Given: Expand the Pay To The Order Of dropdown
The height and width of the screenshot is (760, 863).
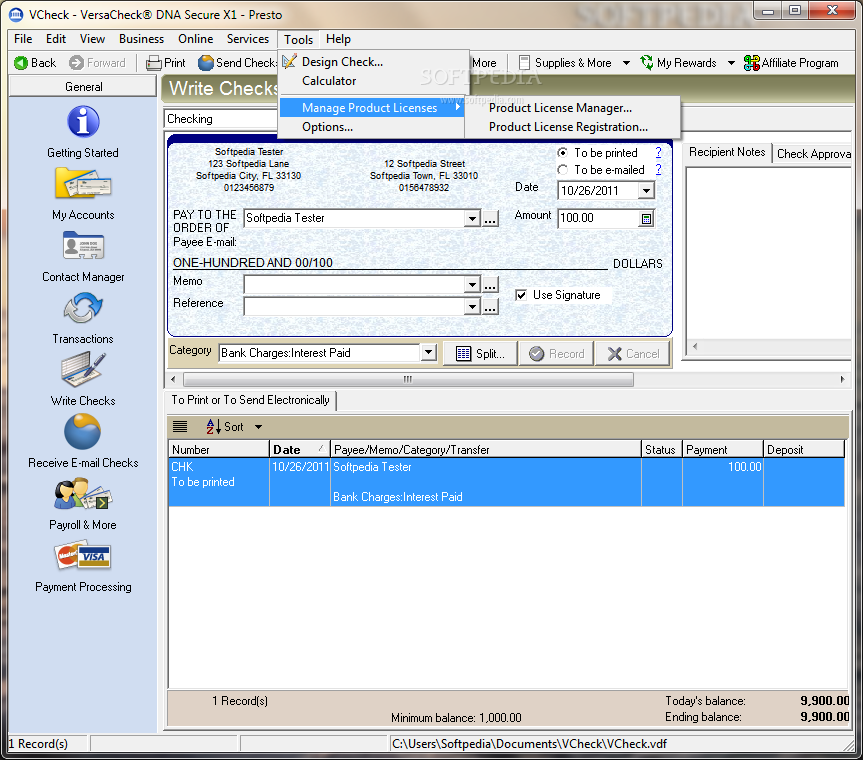Looking at the screenshot, I should click(x=472, y=218).
